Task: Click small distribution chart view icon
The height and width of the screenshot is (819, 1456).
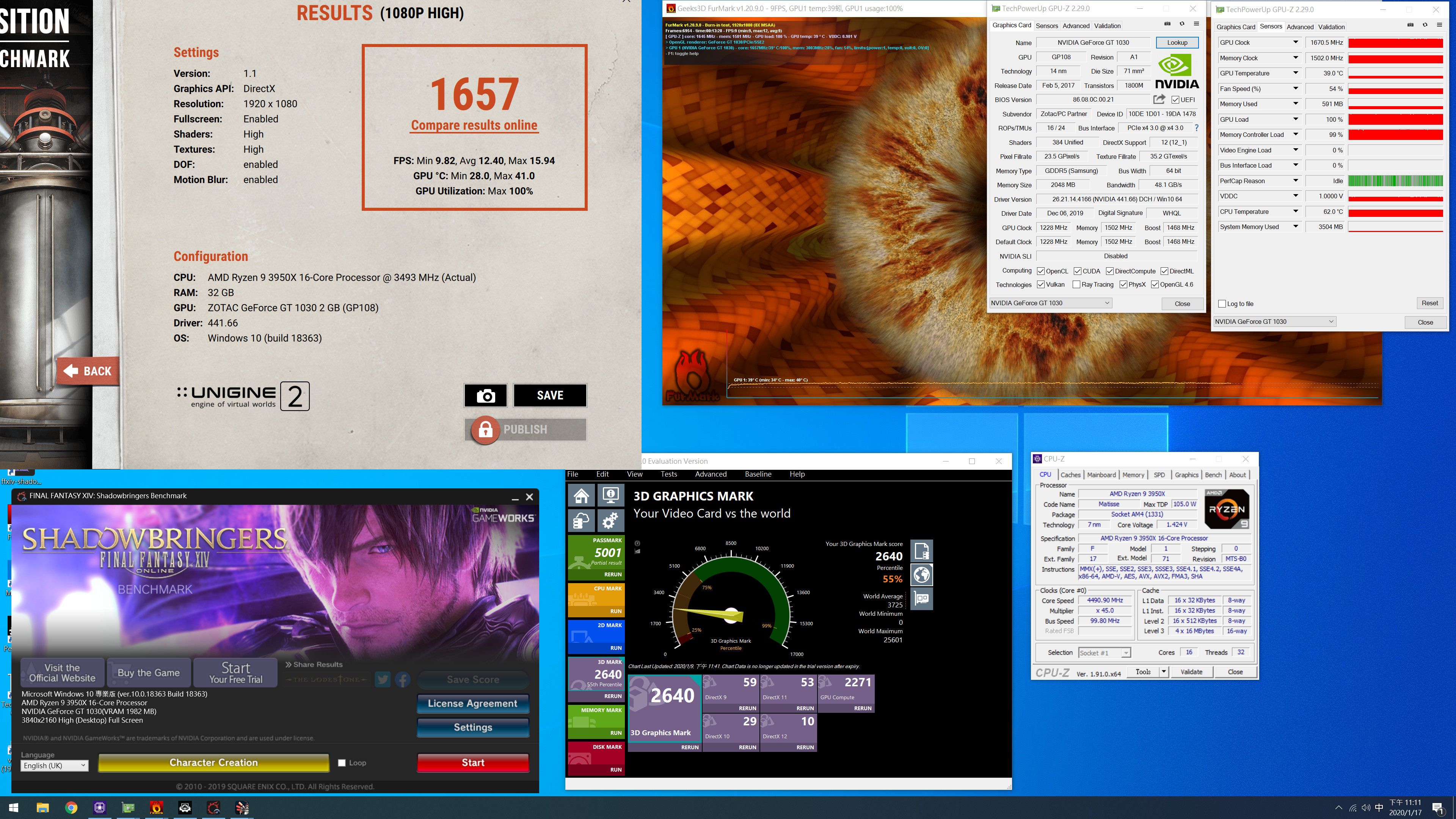Action: (637, 551)
